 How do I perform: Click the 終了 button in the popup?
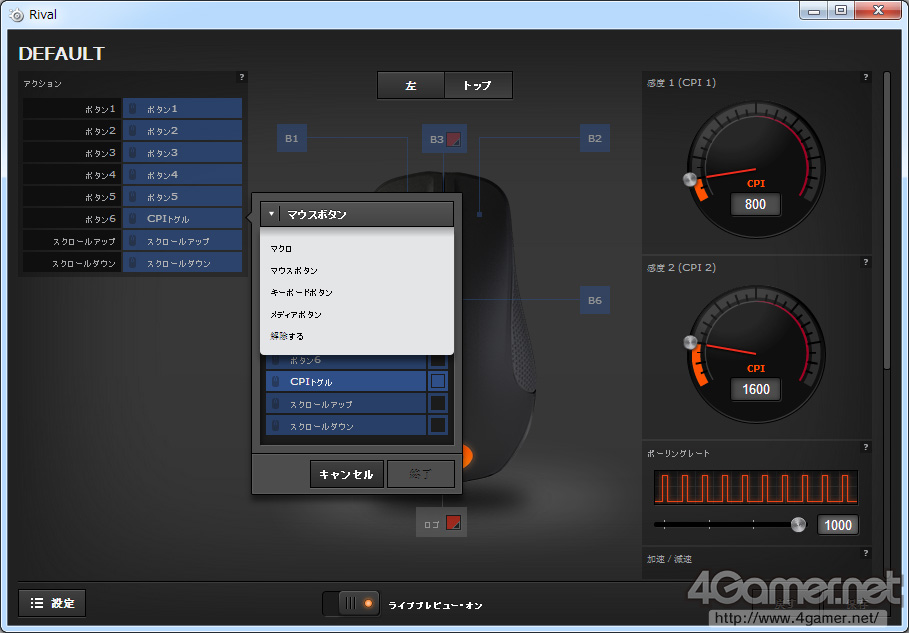click(420, 474)
